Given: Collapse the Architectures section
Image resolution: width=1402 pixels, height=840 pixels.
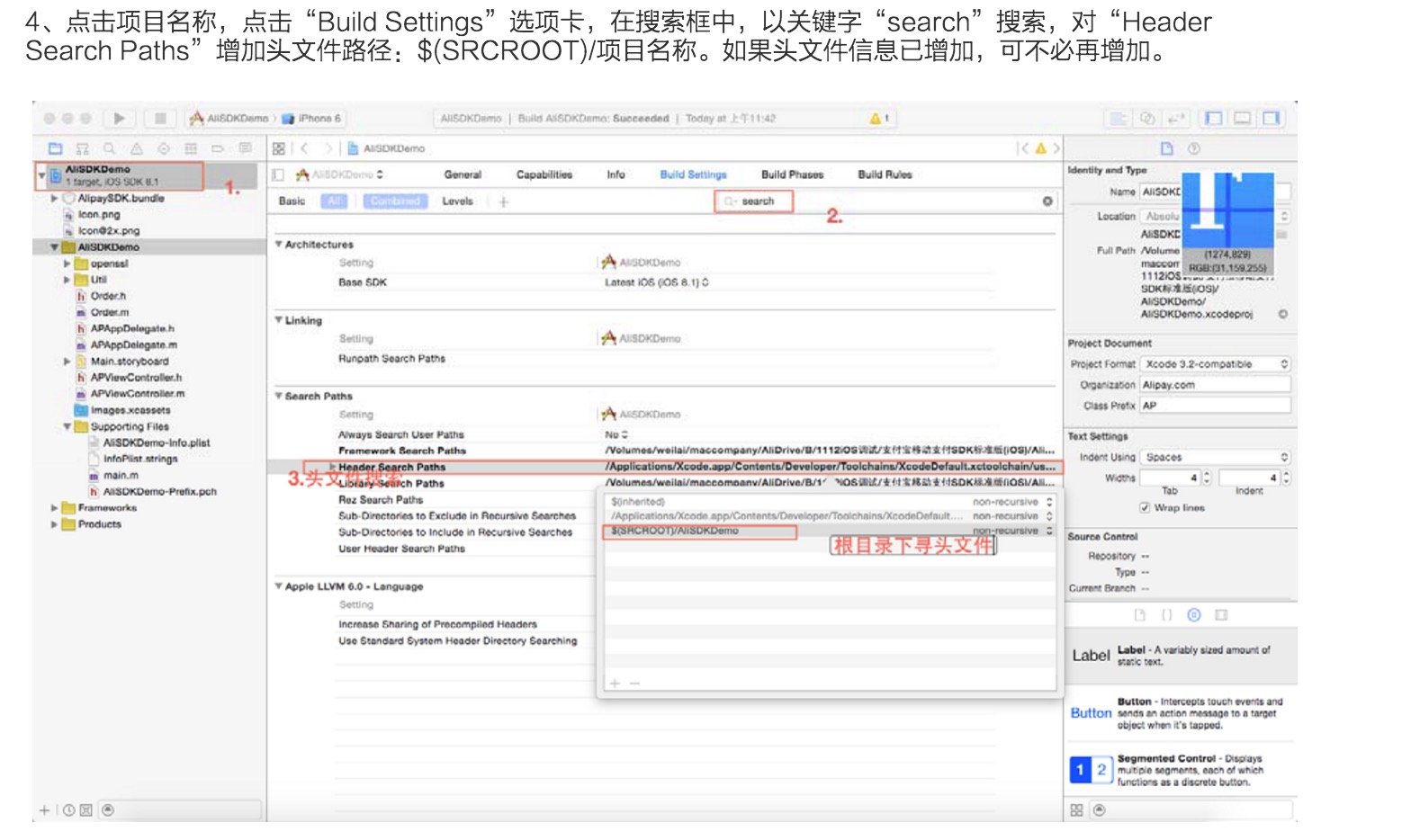Looking at the screenshot, I should pos(278,244).
